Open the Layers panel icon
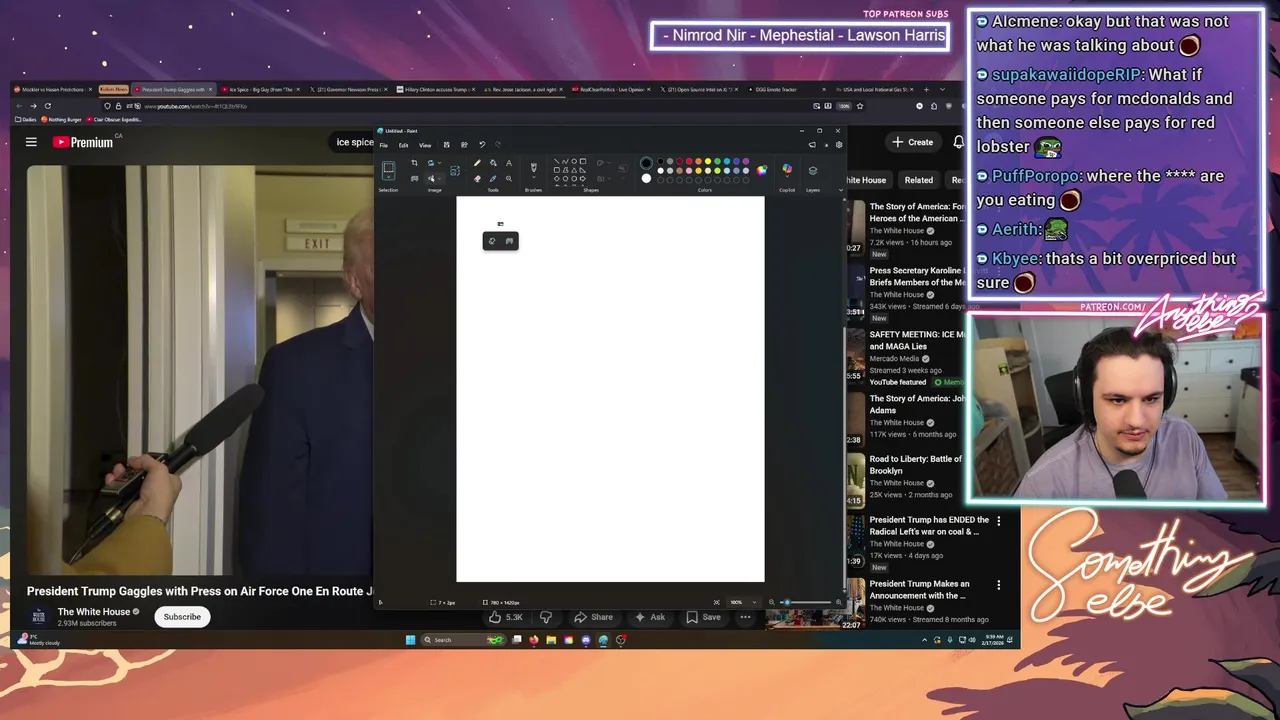The image size is (1280, 720). (x=813, y=170)
